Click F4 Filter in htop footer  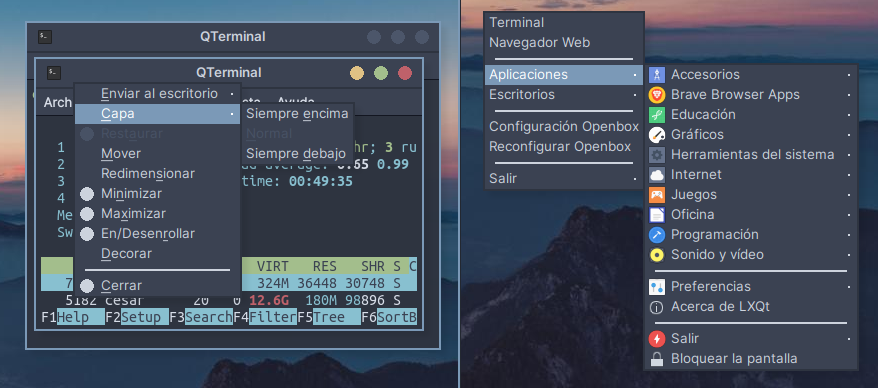pos(265,317)
